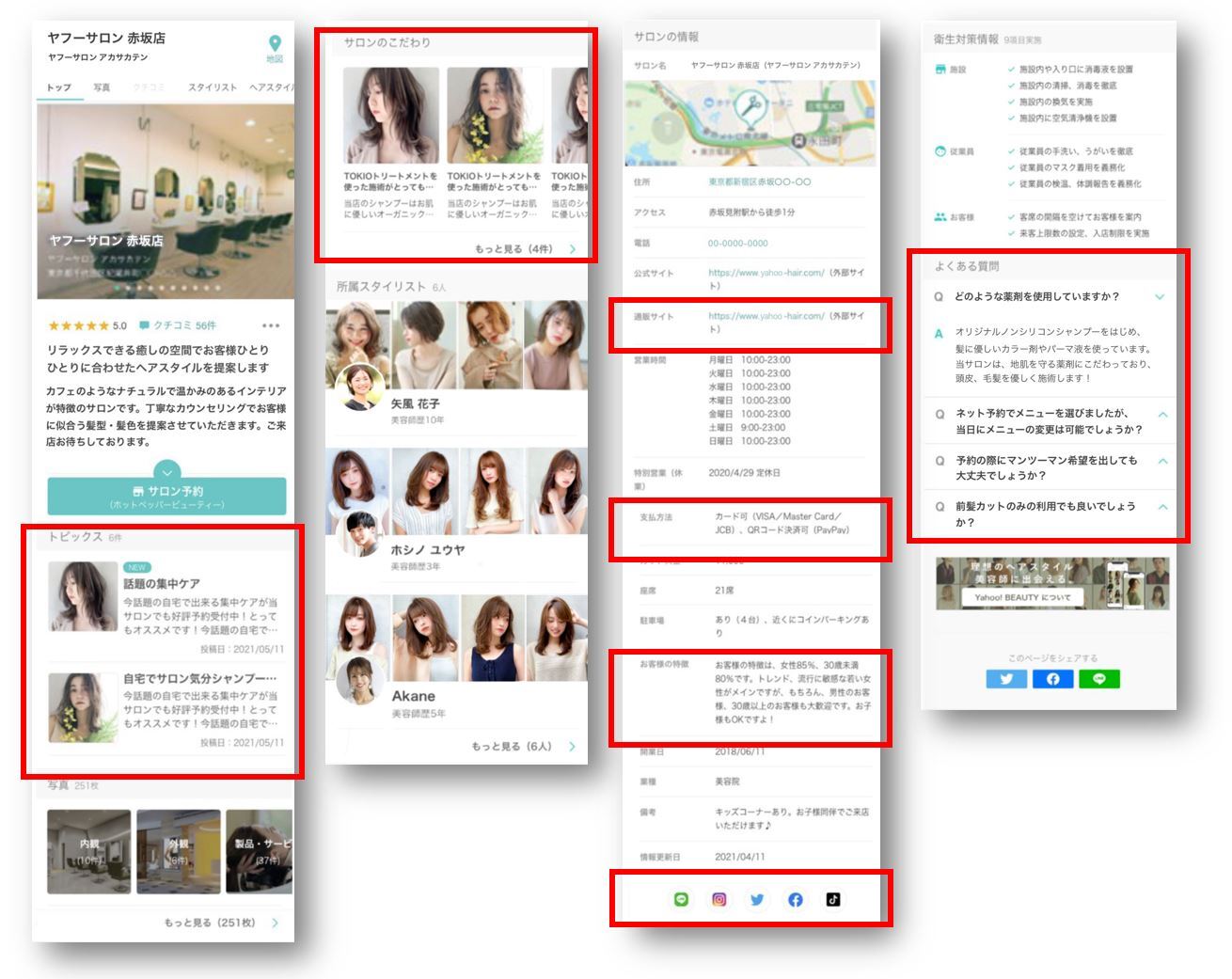
Task: Tap hero image carousel dots
Action: click(x=167, y=288)
